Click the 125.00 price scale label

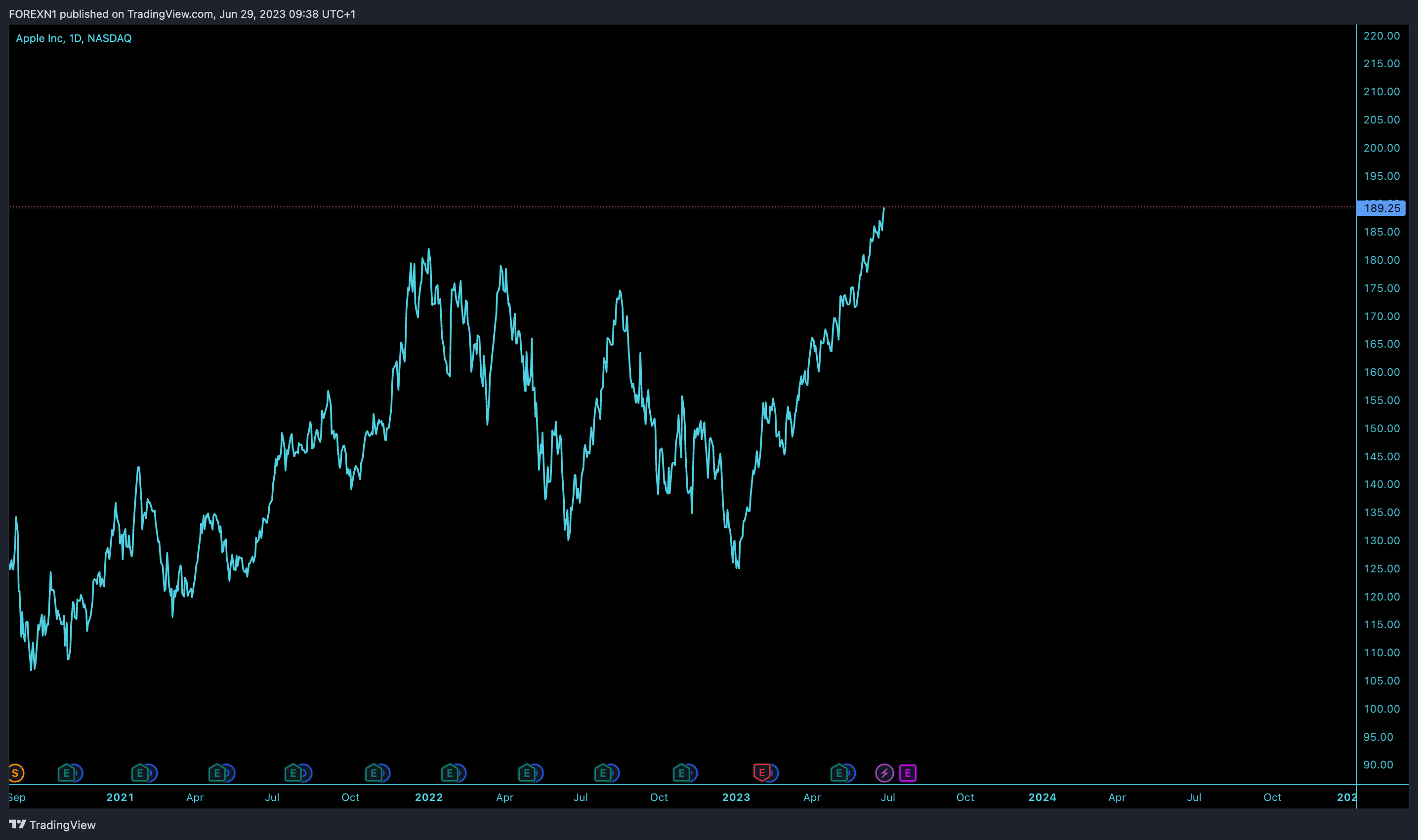click(x=1382, y=568)
